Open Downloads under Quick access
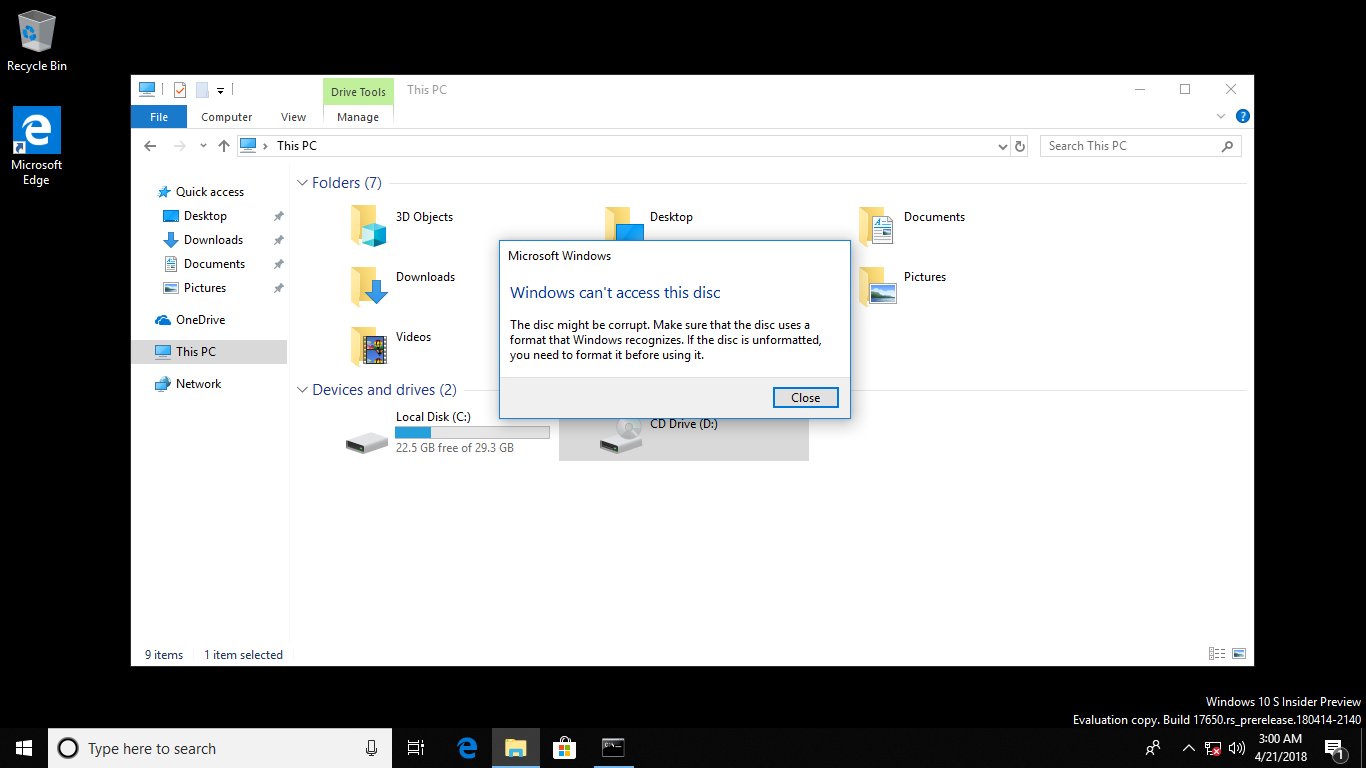 [x=213, y=240]
